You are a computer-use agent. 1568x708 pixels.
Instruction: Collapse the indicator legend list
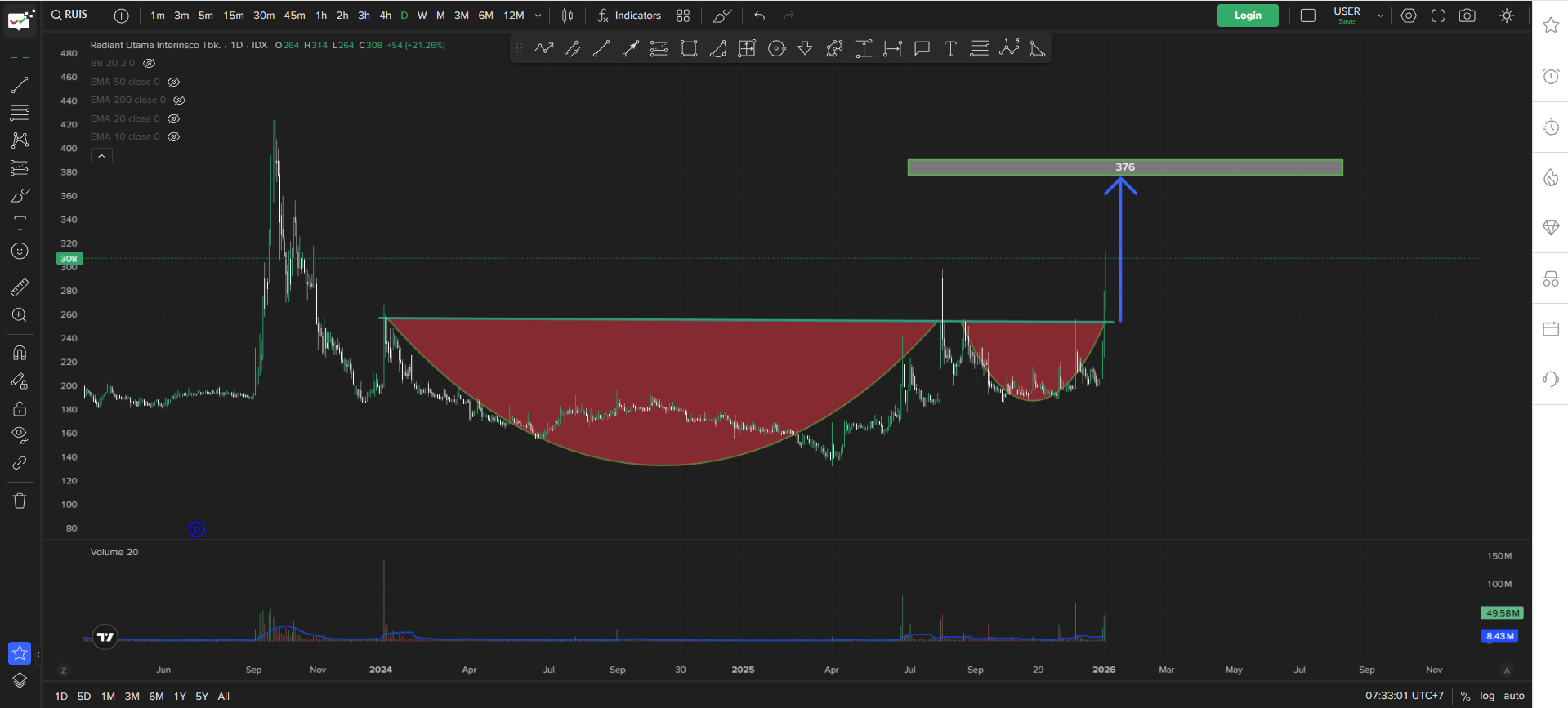point(101,156)
